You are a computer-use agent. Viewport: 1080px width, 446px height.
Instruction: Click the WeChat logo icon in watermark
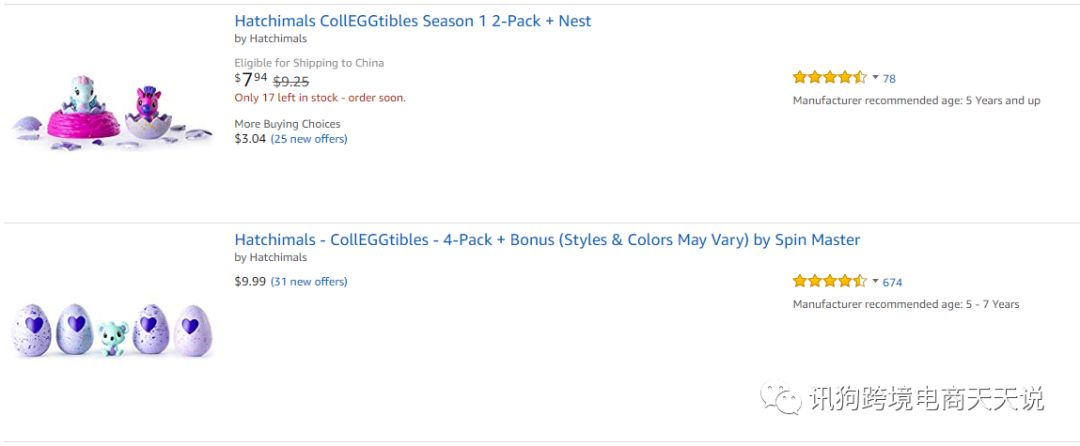(781, 399)
